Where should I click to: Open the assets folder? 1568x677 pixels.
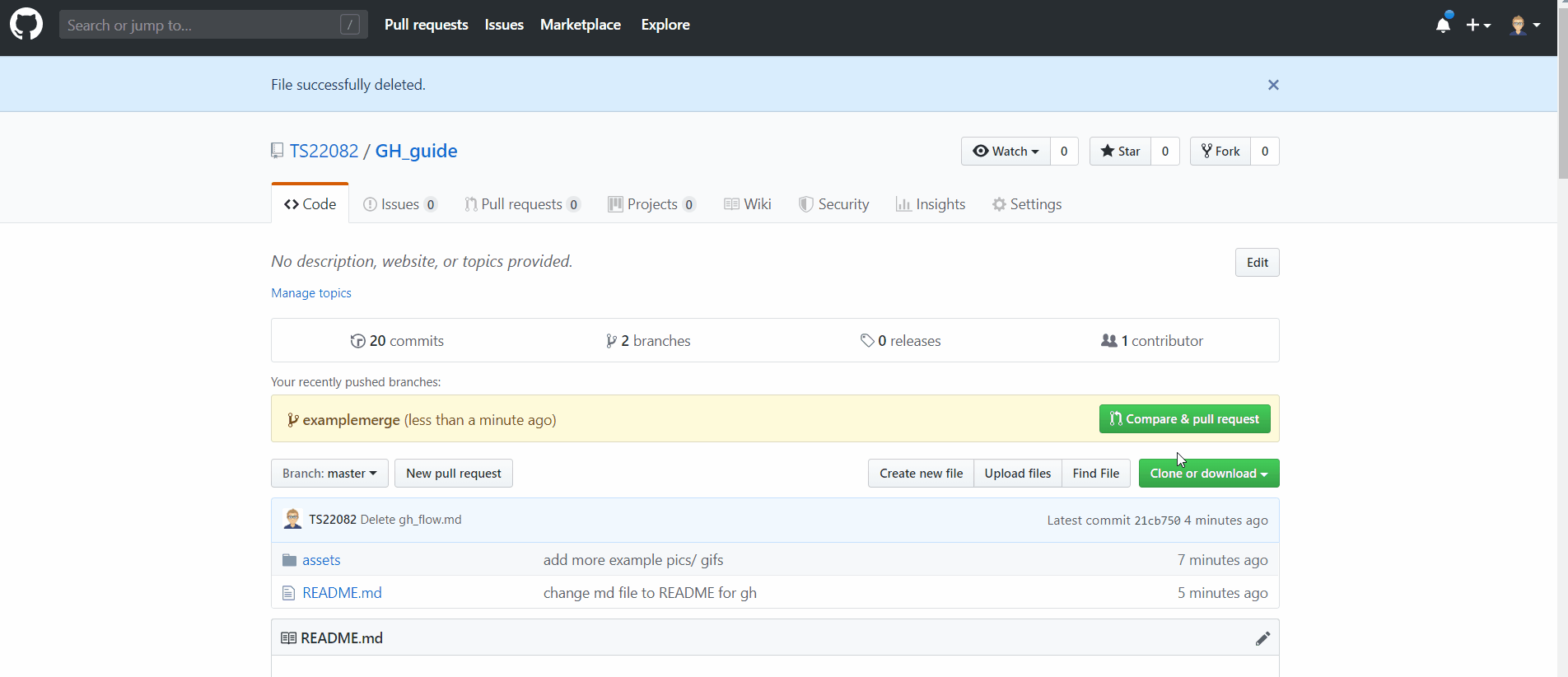(x=321, y=560)
